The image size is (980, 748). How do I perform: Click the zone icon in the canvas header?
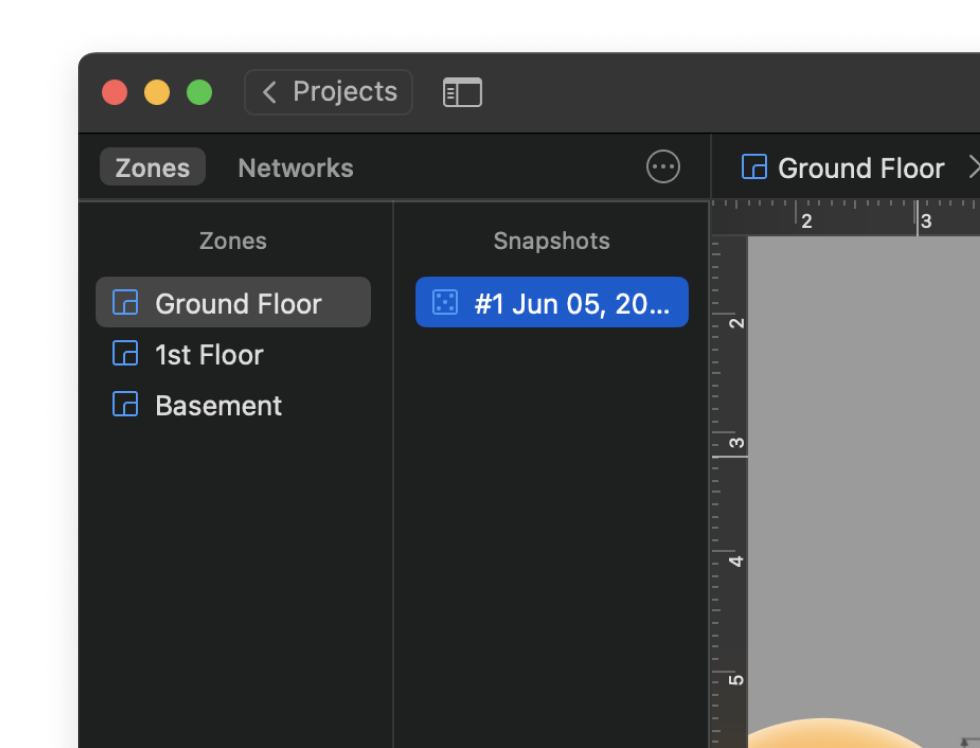point(753,167)
